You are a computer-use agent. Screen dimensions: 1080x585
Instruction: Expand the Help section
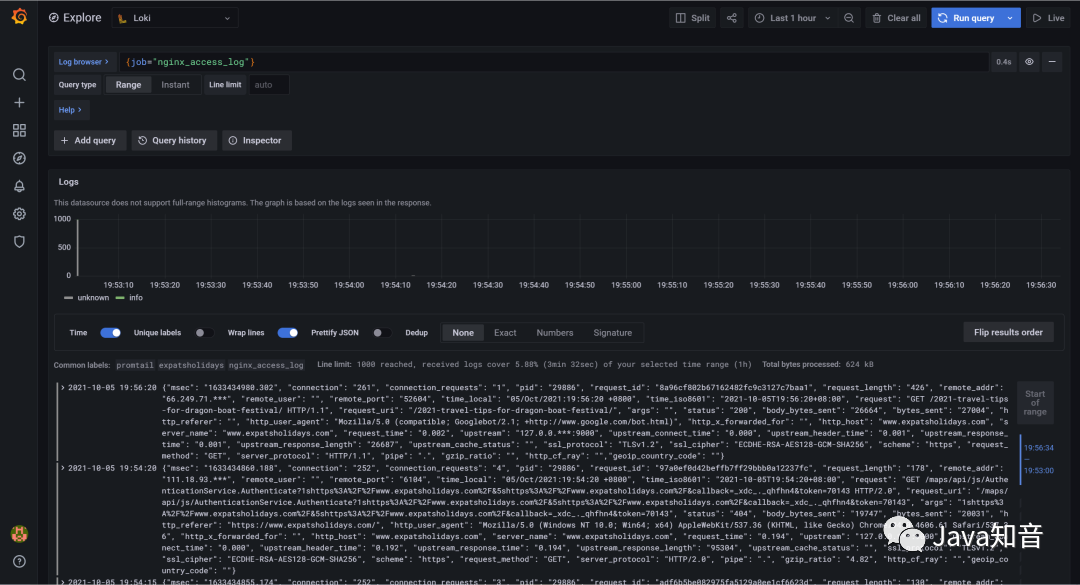click(70, 110)
